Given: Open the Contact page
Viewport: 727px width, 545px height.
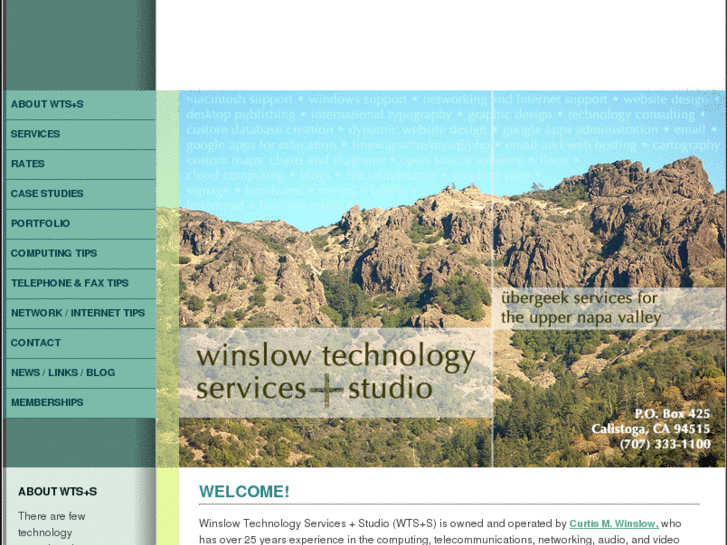Looking at the screenshot, I should coord(81,343).
